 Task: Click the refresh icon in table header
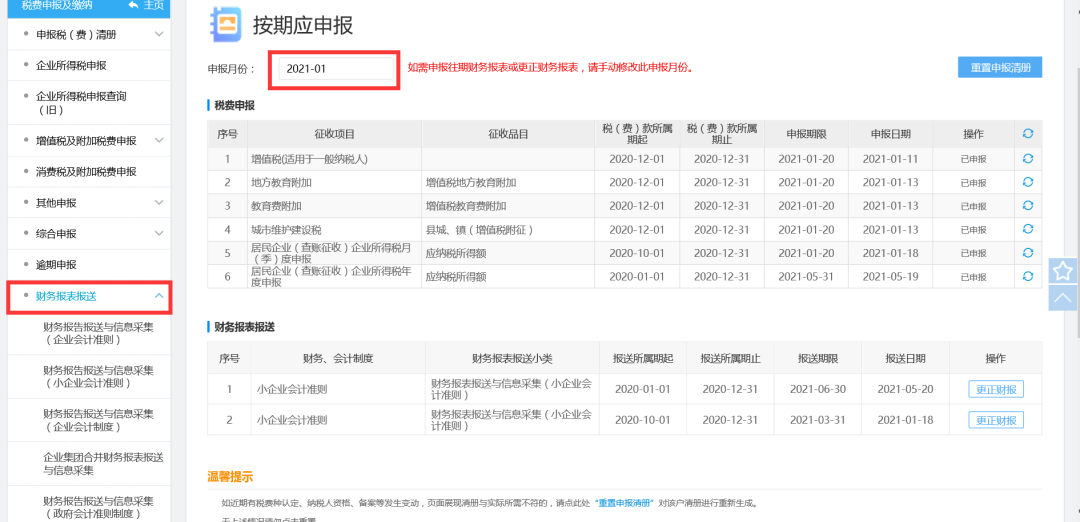pos(1028,134)
